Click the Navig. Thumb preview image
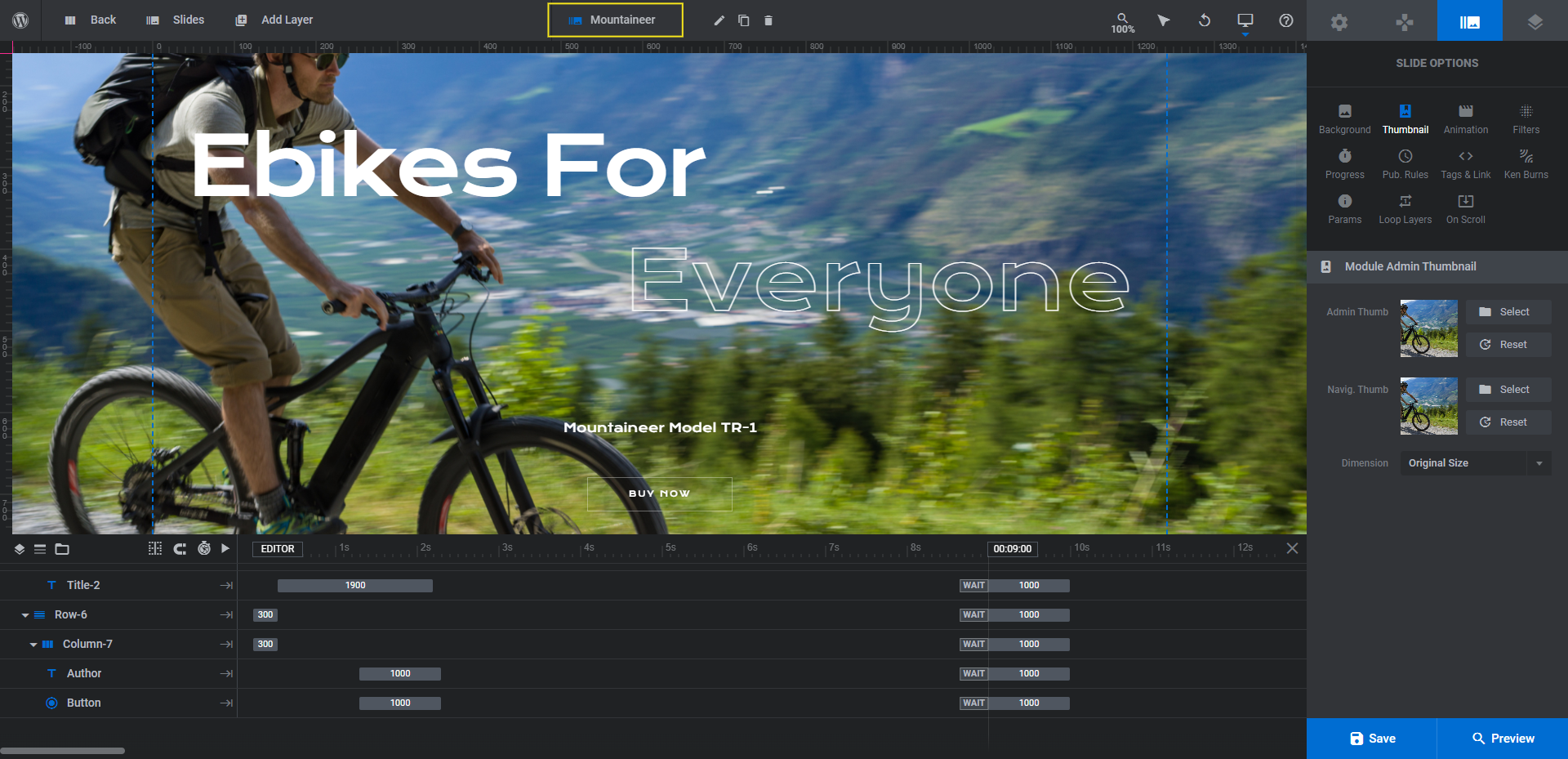The image size is (1568, 759). coord(1429,406)
